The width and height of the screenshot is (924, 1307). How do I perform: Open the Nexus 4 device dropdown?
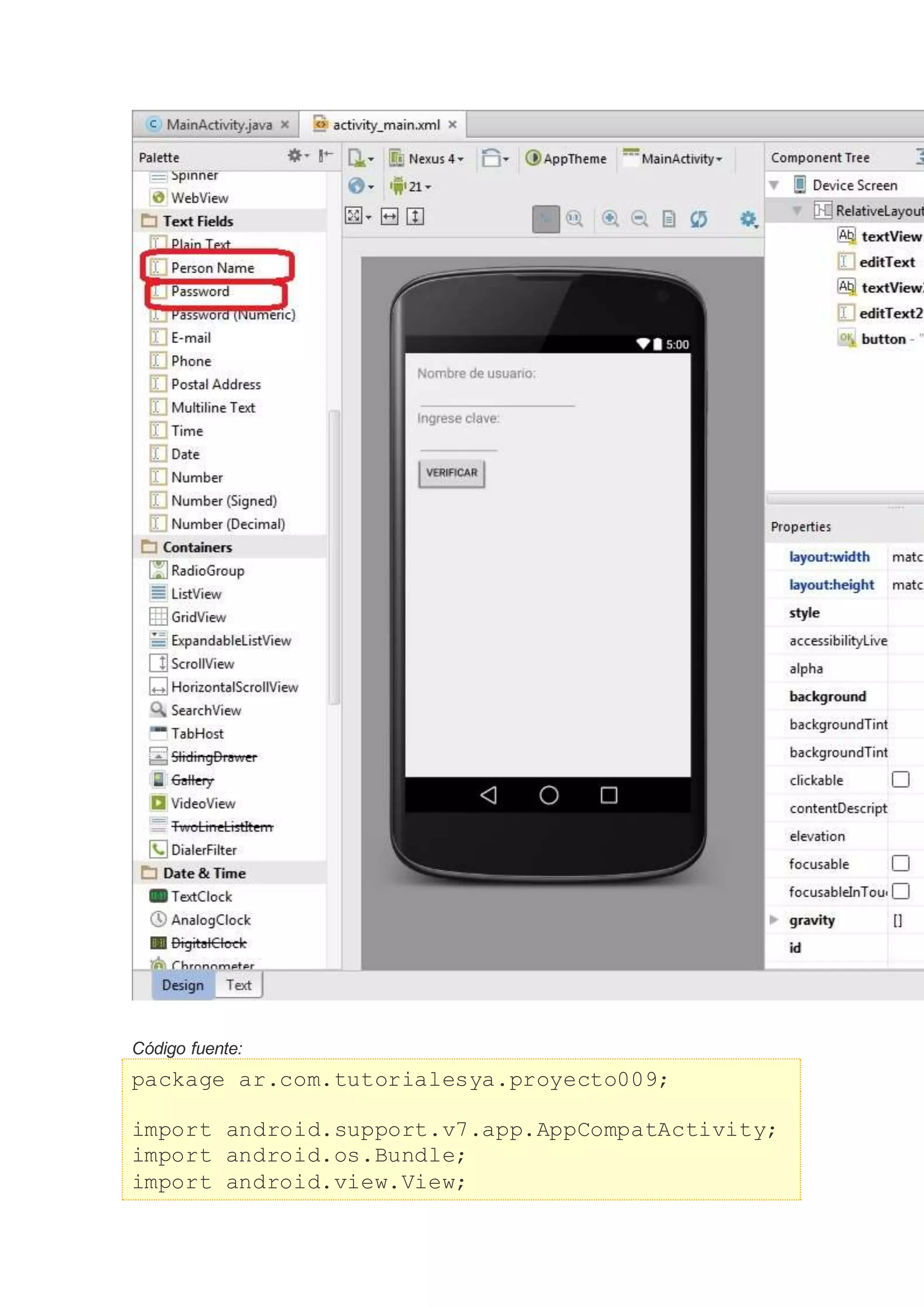(x=427, y=158)
